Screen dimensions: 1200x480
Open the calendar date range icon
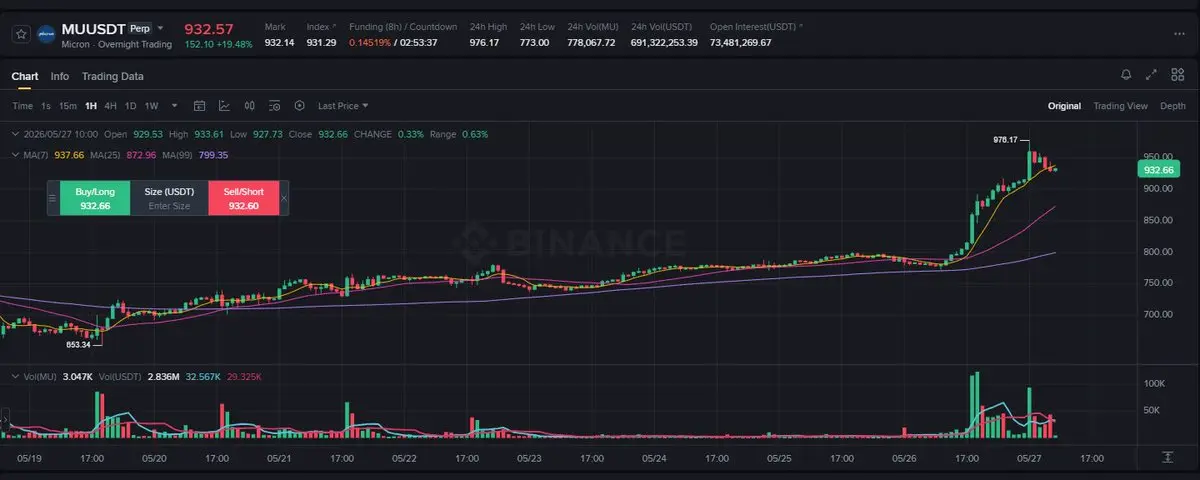pyautogui.click(x=199, y=105)
